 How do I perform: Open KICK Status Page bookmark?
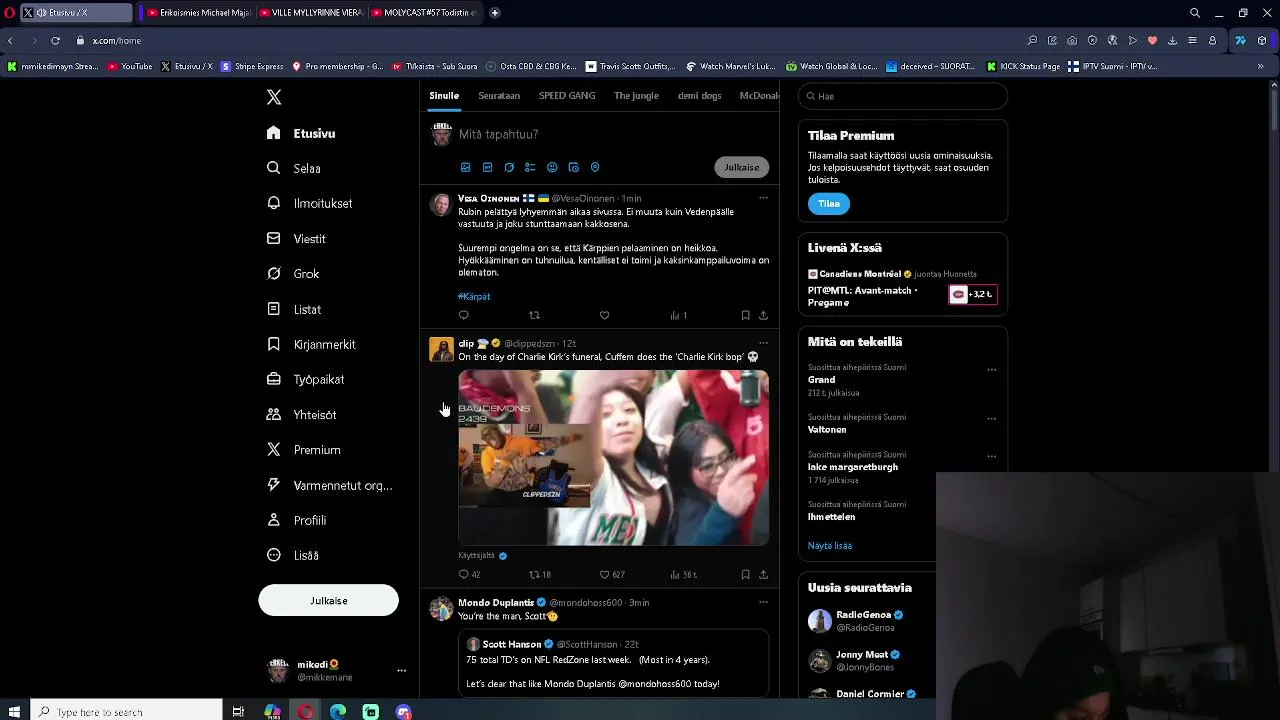[1023, 66]
